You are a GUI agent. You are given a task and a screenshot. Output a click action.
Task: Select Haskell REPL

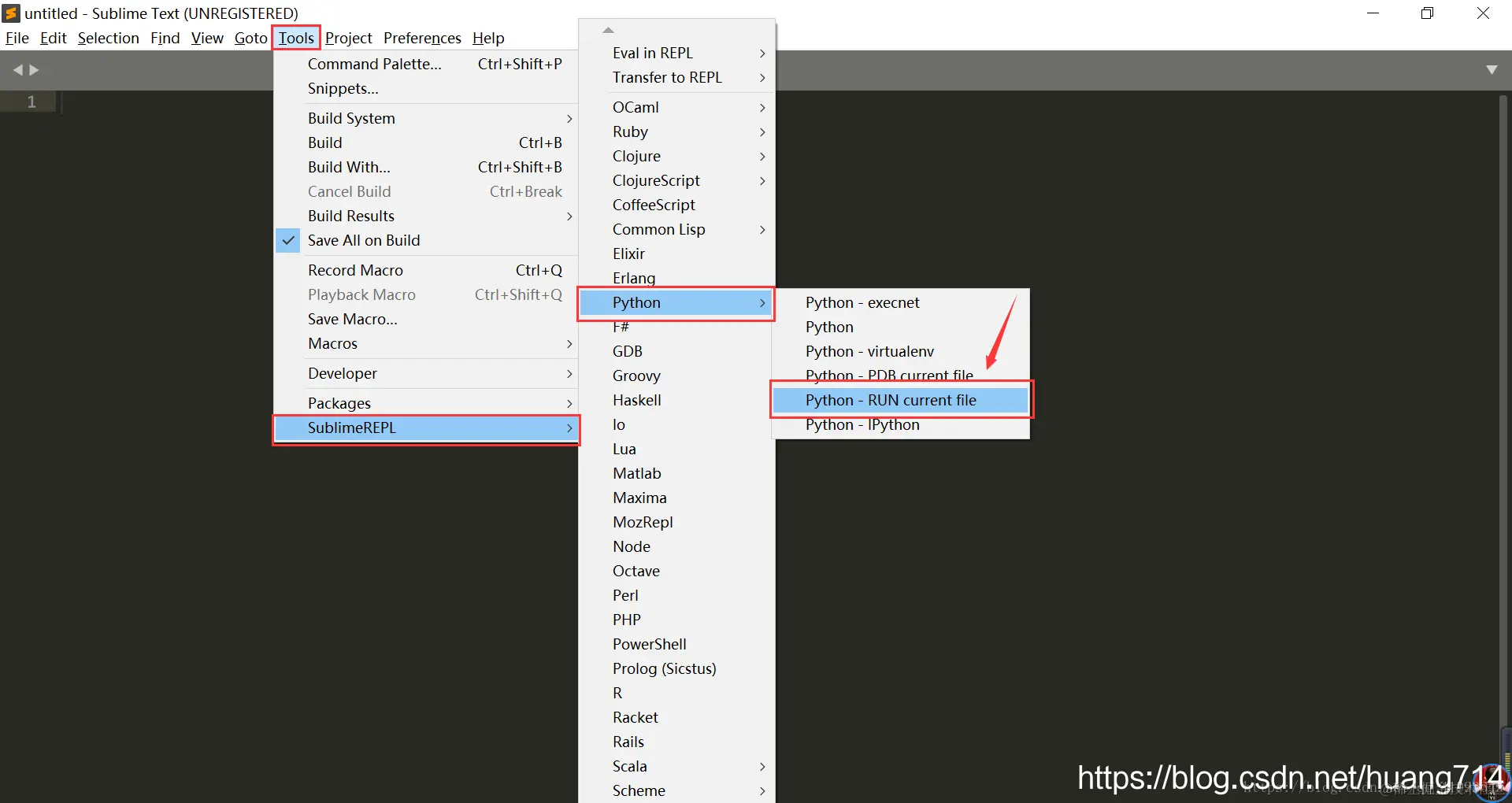(676, 400)
